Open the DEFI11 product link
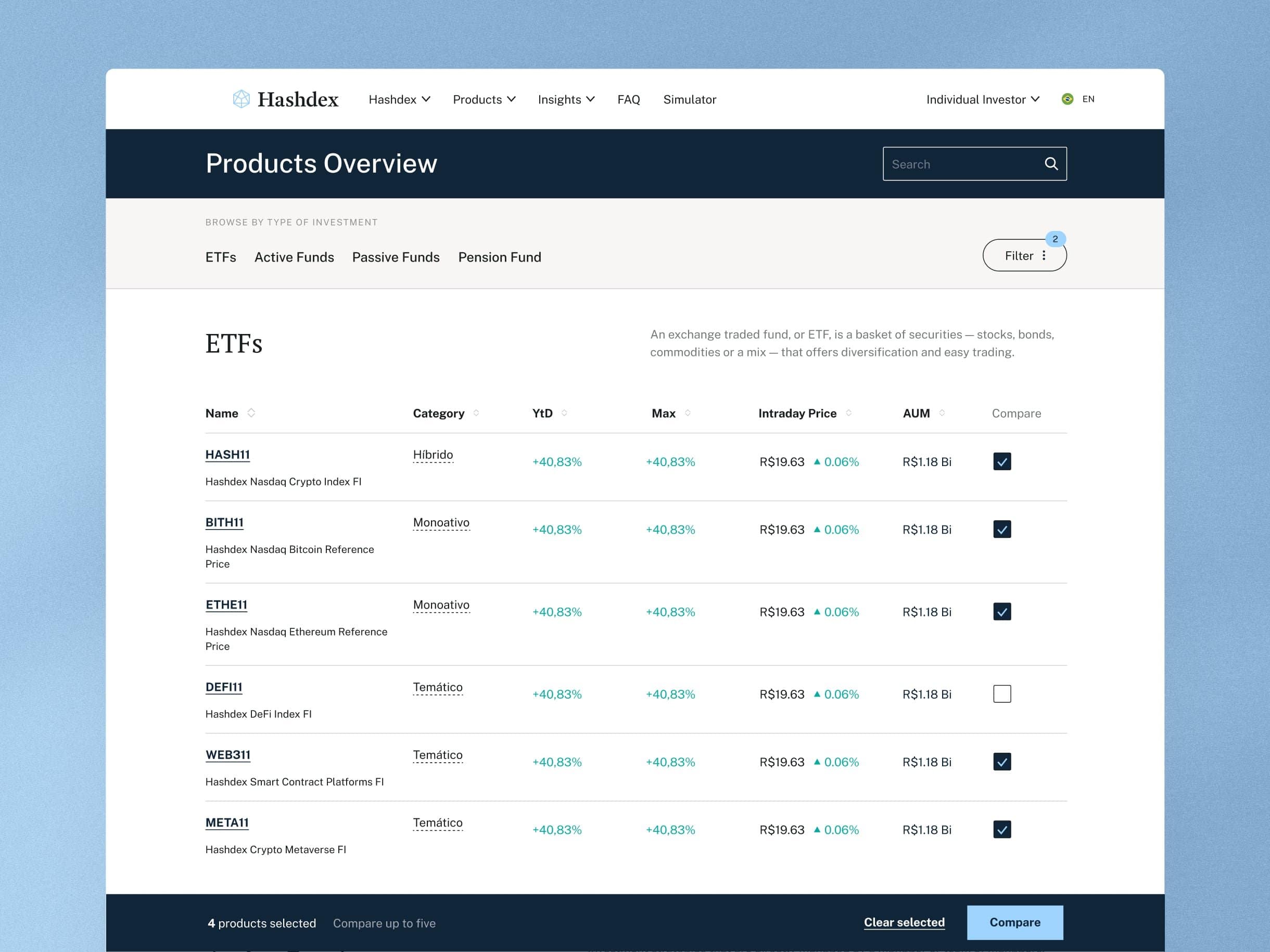 click(224, 687)
